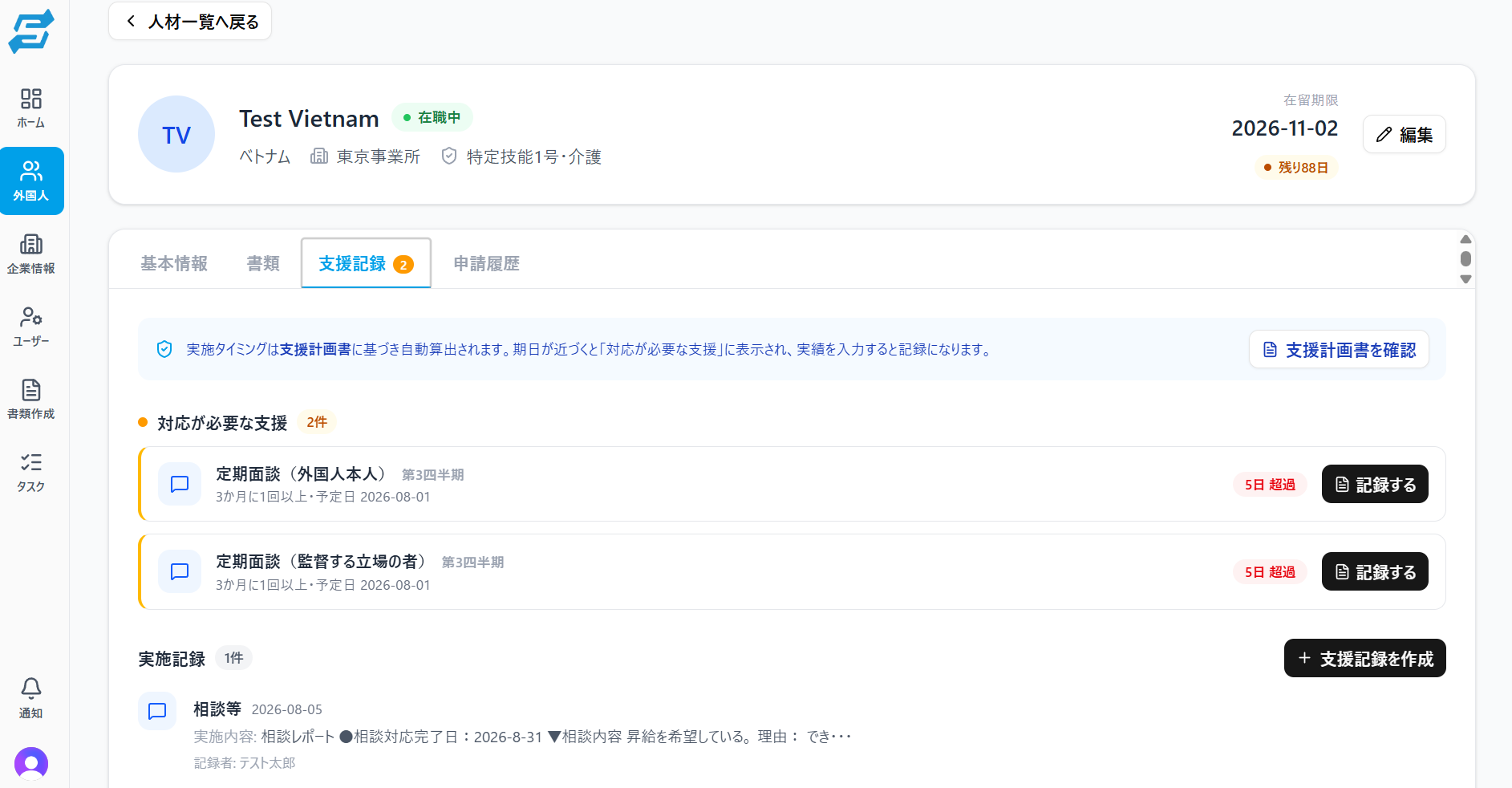Click the 2件 count badge

point(317,422)
